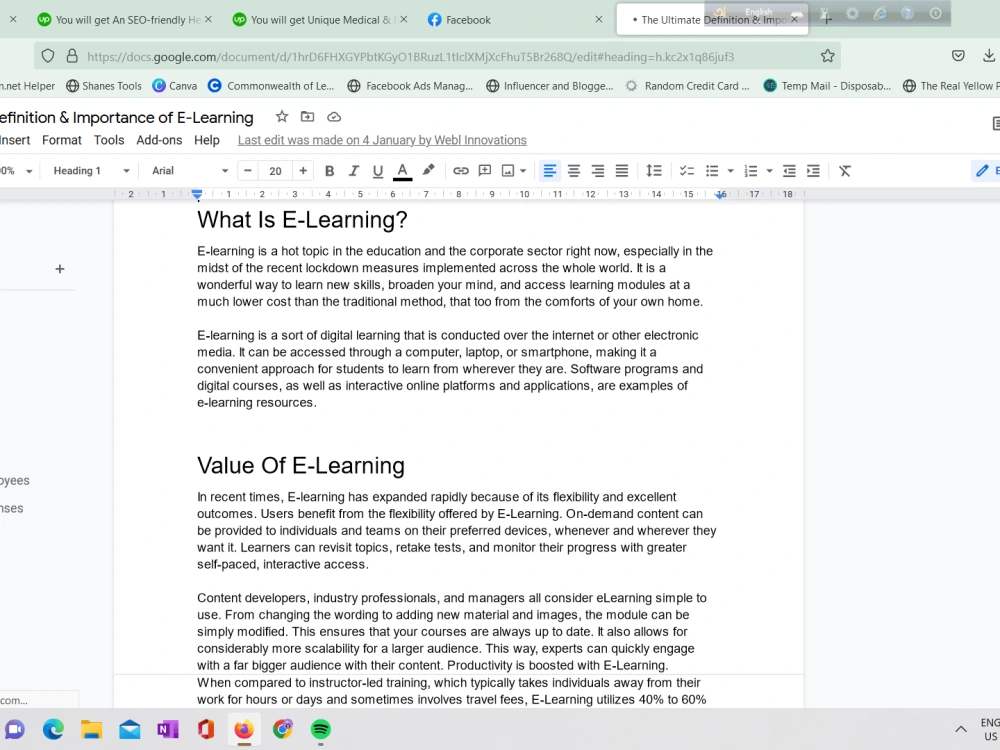Screen dimensions: 1000x750
Task: Insert a link using toolbar icon
Action: [460, 171]
